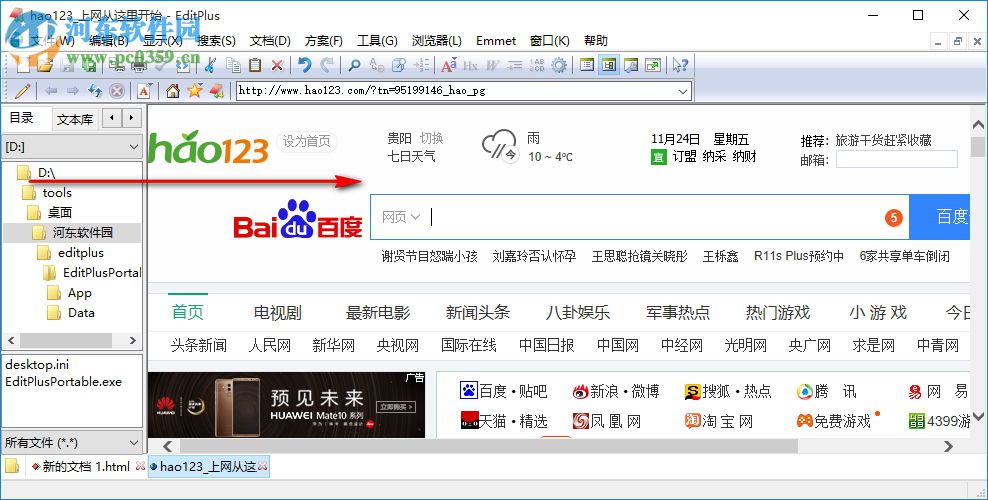The height and width of the screenshot is (500, 988).
Task: Click the context help cursor icon
Action: [679, 65]
